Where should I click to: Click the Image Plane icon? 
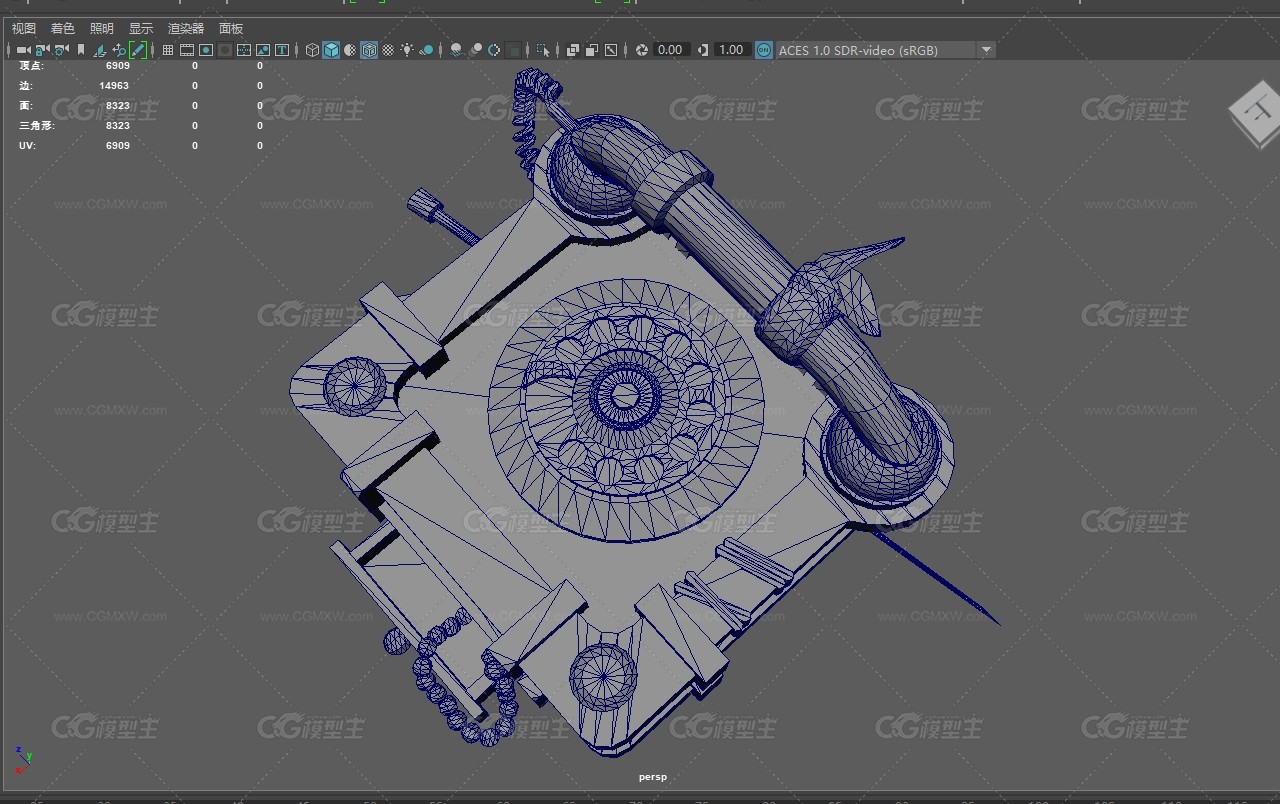pos(100,50)
